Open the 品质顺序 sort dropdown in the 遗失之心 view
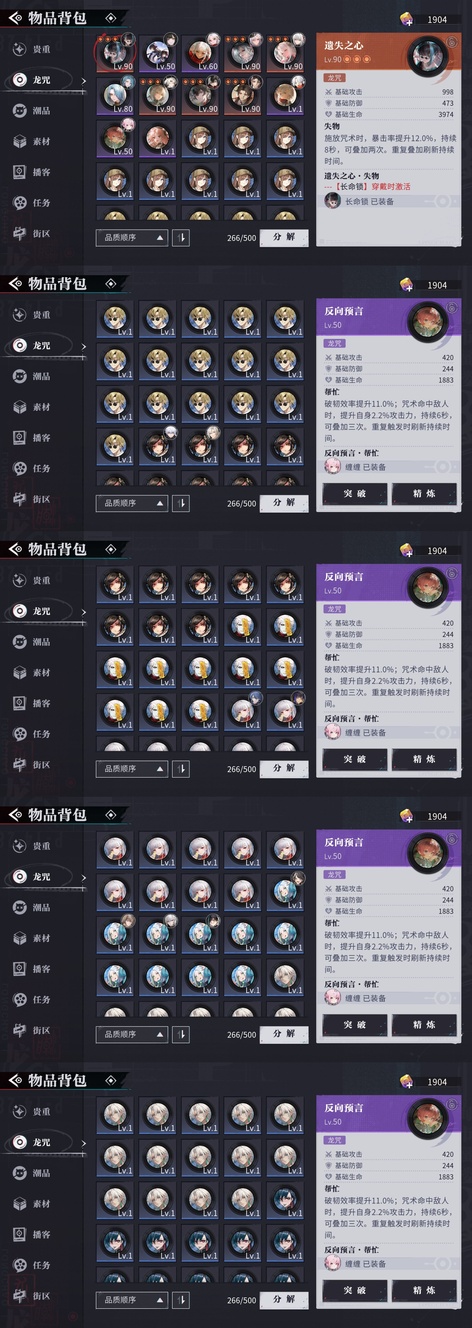This screenshot has height=1328, width=472. (132, 238)
